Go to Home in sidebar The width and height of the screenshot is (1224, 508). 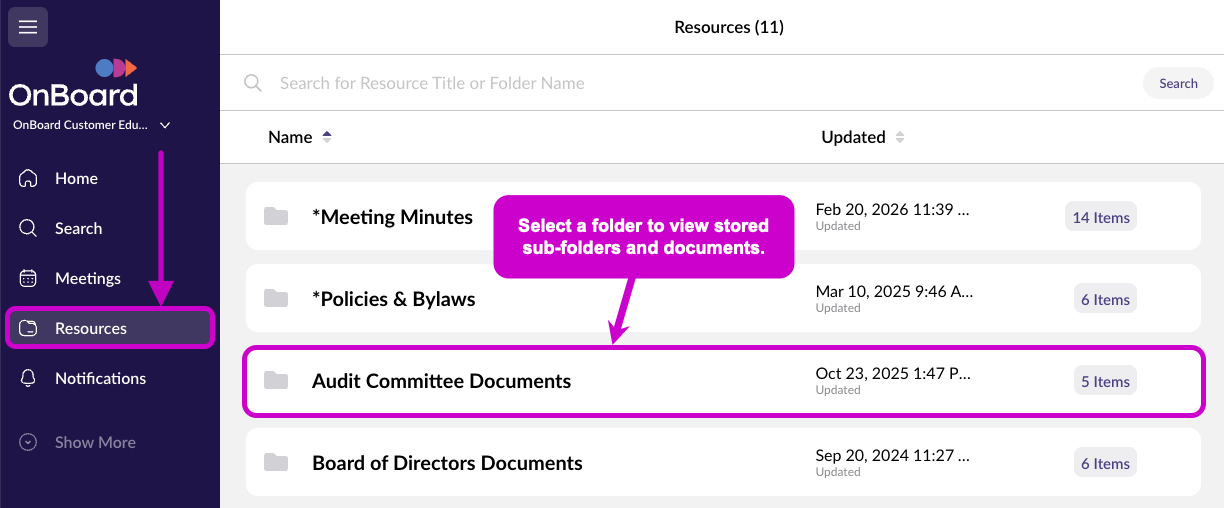[76, 178]
